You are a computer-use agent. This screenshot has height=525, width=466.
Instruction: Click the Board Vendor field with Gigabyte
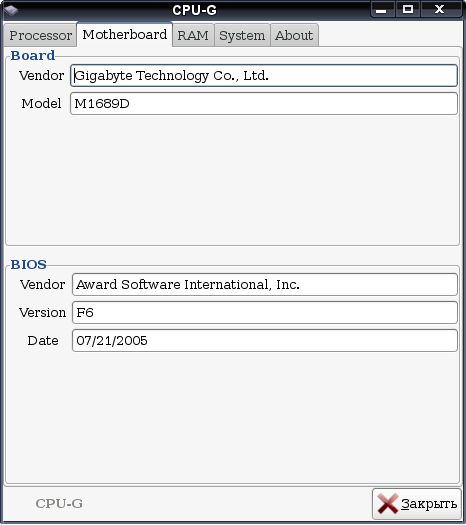[264, 76]
